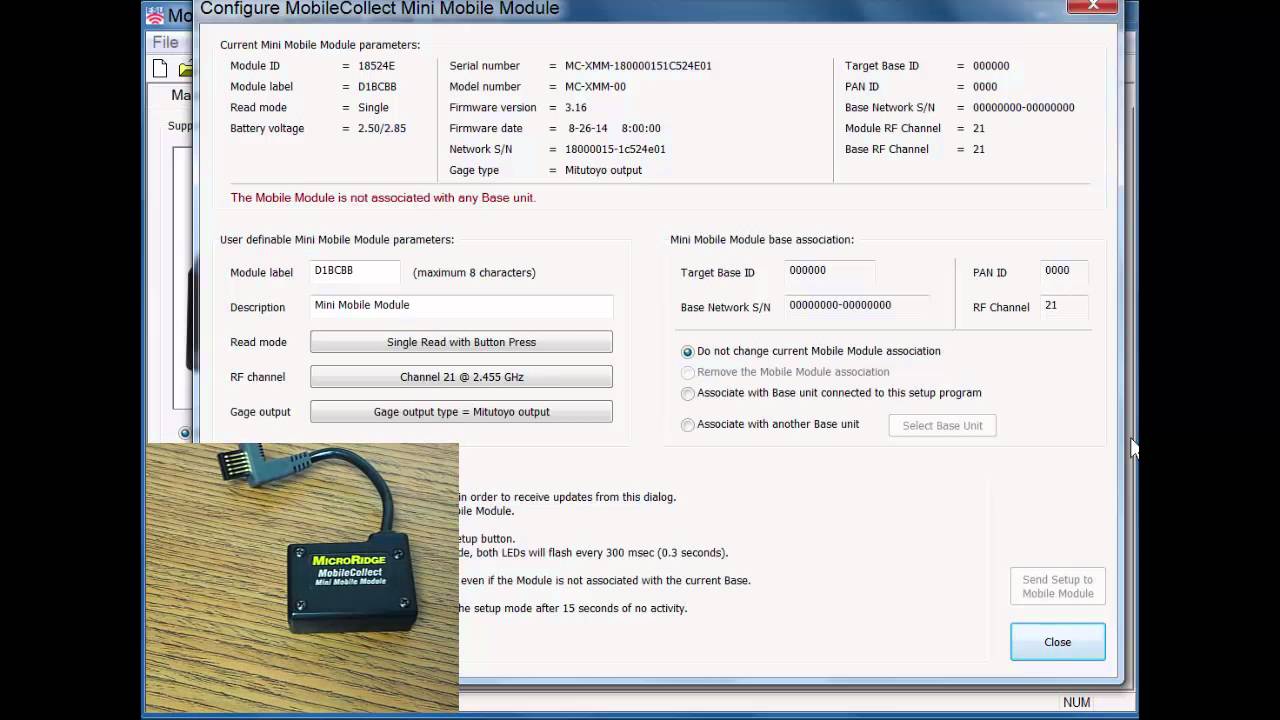The width and height of the screenshot is (1280, 720).
Task: Click the 'Select Base Unit' button
Action: pyautogui.click(x=942, y=426)
